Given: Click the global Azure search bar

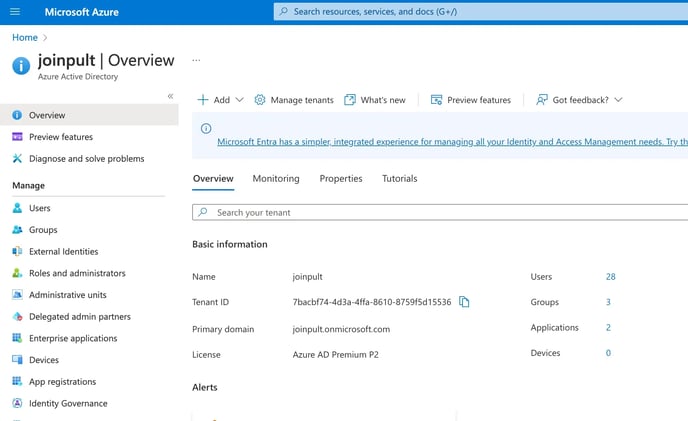Looking at the screenshot, I should pos(480,11).
